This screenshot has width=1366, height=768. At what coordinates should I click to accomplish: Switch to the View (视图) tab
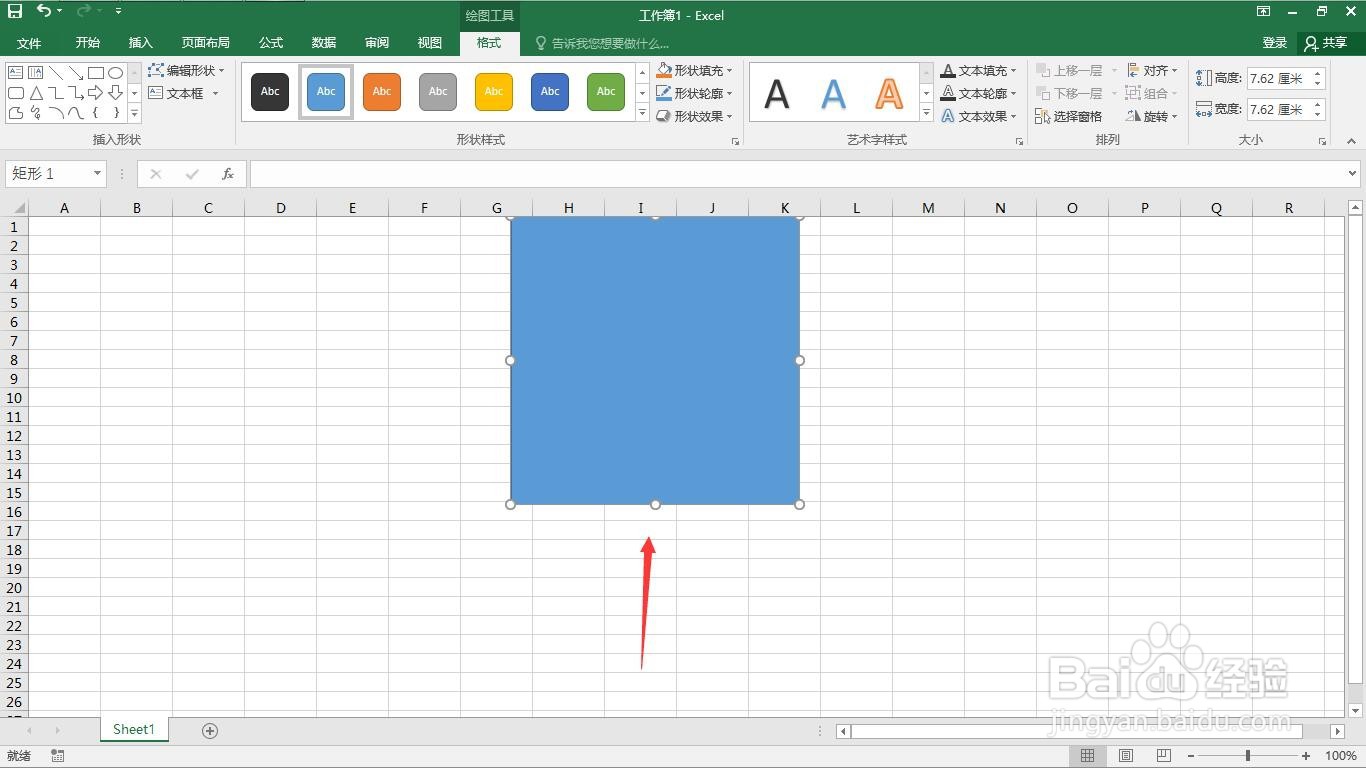coord(430,43)
